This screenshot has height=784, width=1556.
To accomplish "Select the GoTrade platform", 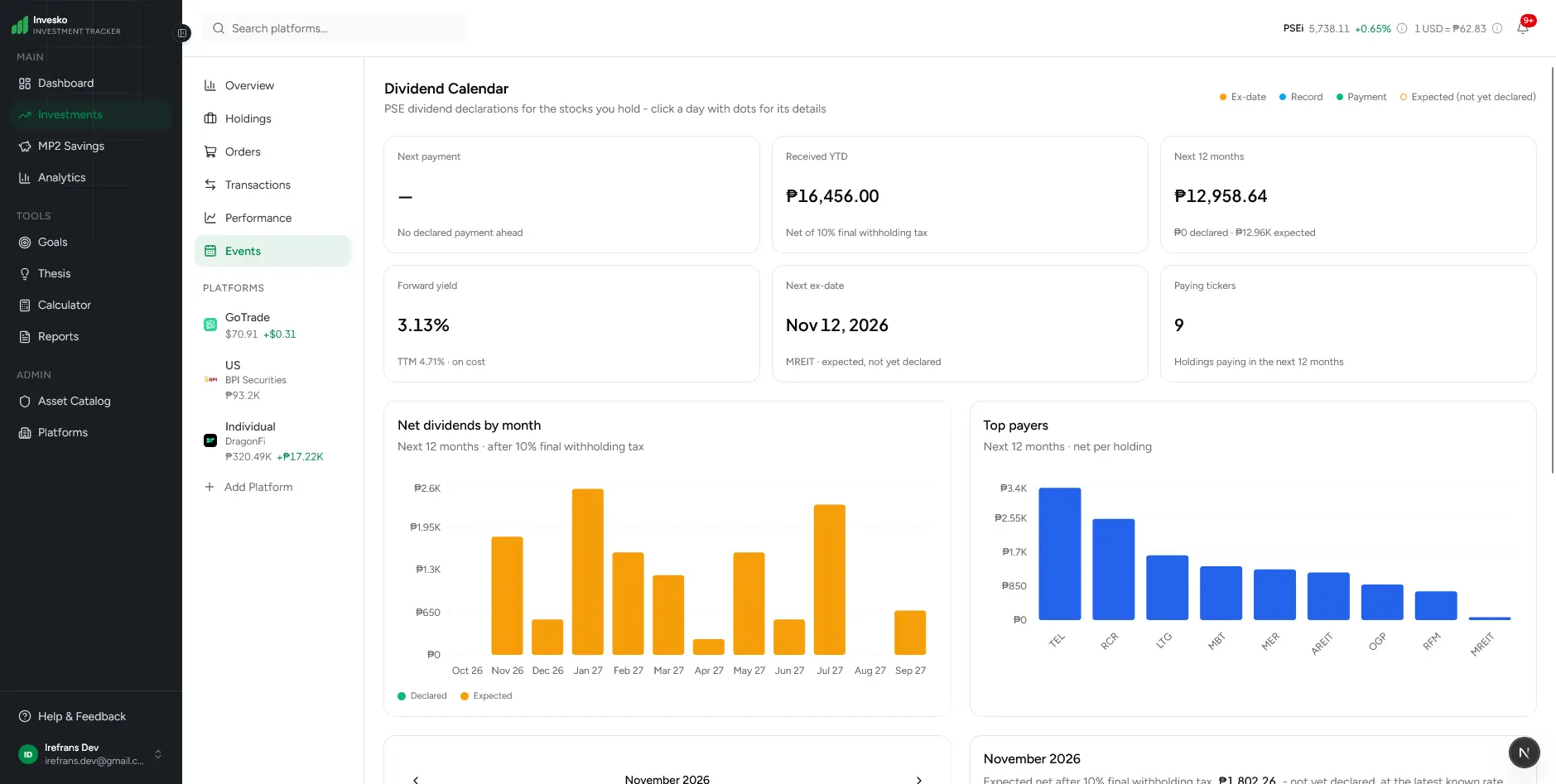I will 273,325.
